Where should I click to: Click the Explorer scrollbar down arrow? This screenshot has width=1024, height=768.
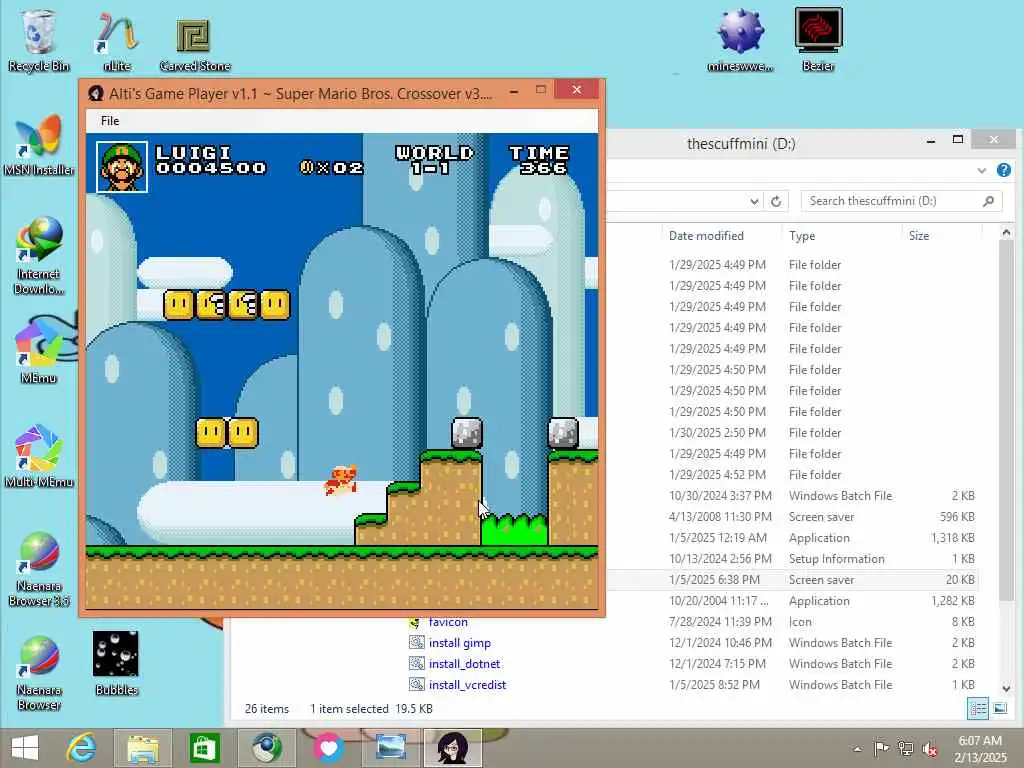click(1006, 688)
